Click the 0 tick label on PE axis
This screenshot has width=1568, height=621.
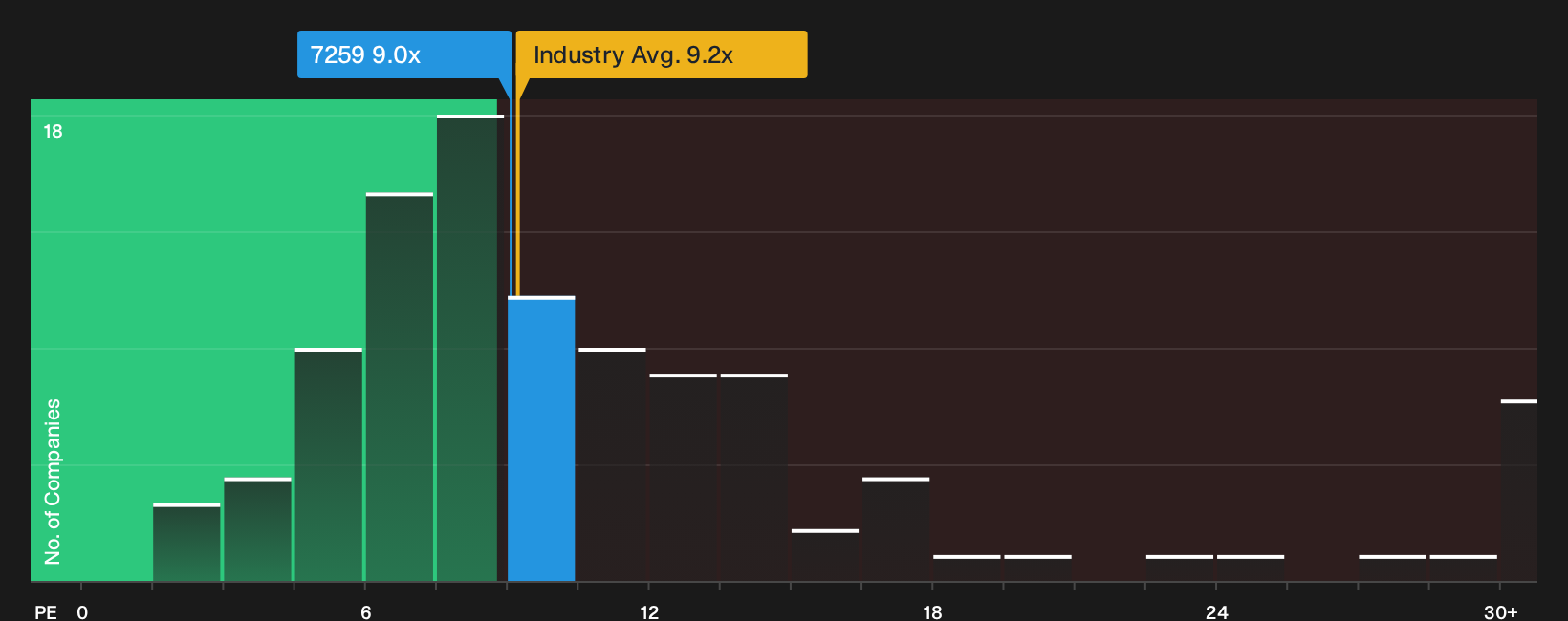[82, 612]
